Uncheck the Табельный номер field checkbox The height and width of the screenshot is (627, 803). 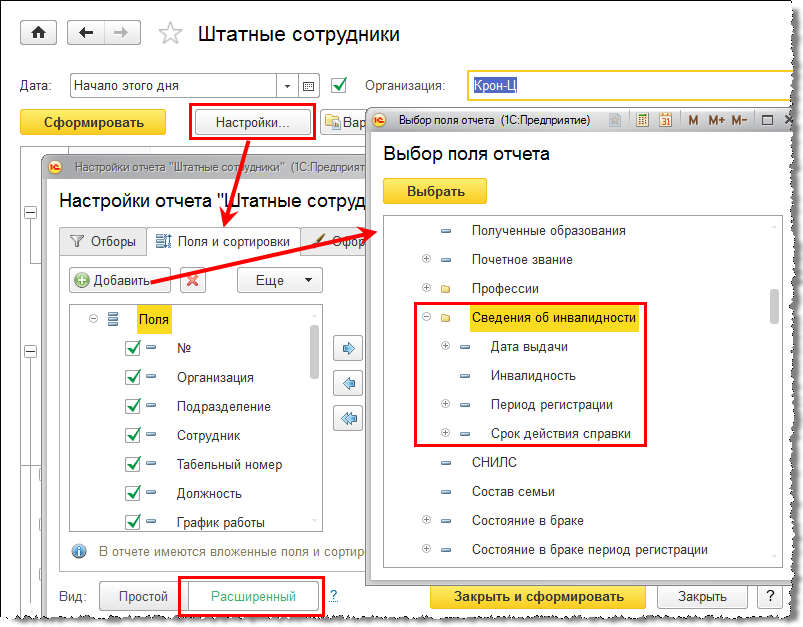tap(133, 464)
